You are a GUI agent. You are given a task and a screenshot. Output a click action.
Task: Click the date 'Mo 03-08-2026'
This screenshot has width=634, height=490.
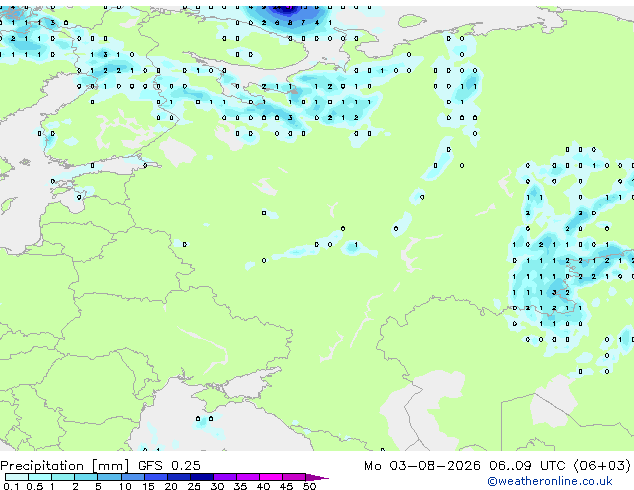click(x=422, y=466)
